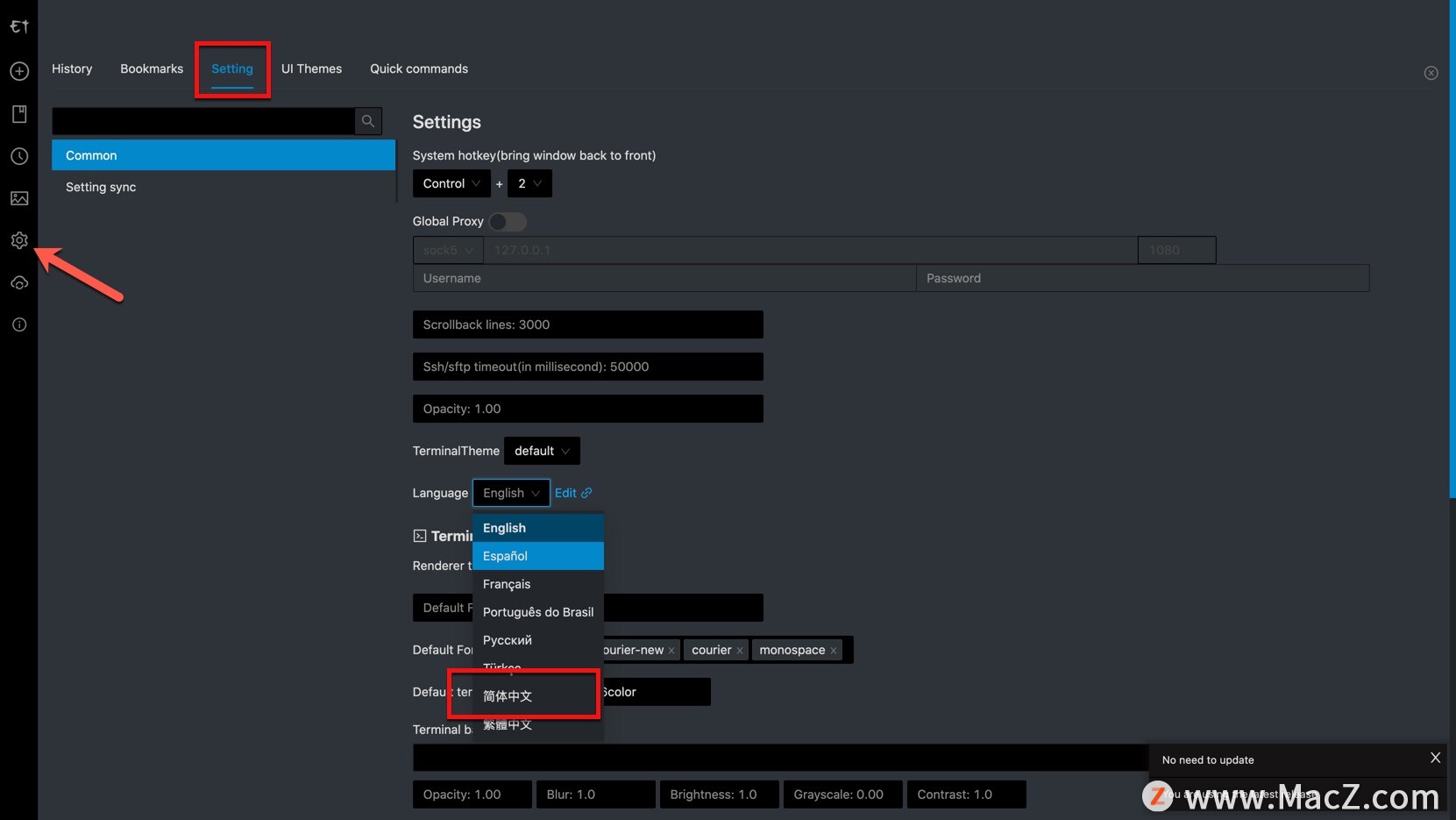
Task: Click the Terminal background image field
Action: pyautogui.click(x=780, y=758)
